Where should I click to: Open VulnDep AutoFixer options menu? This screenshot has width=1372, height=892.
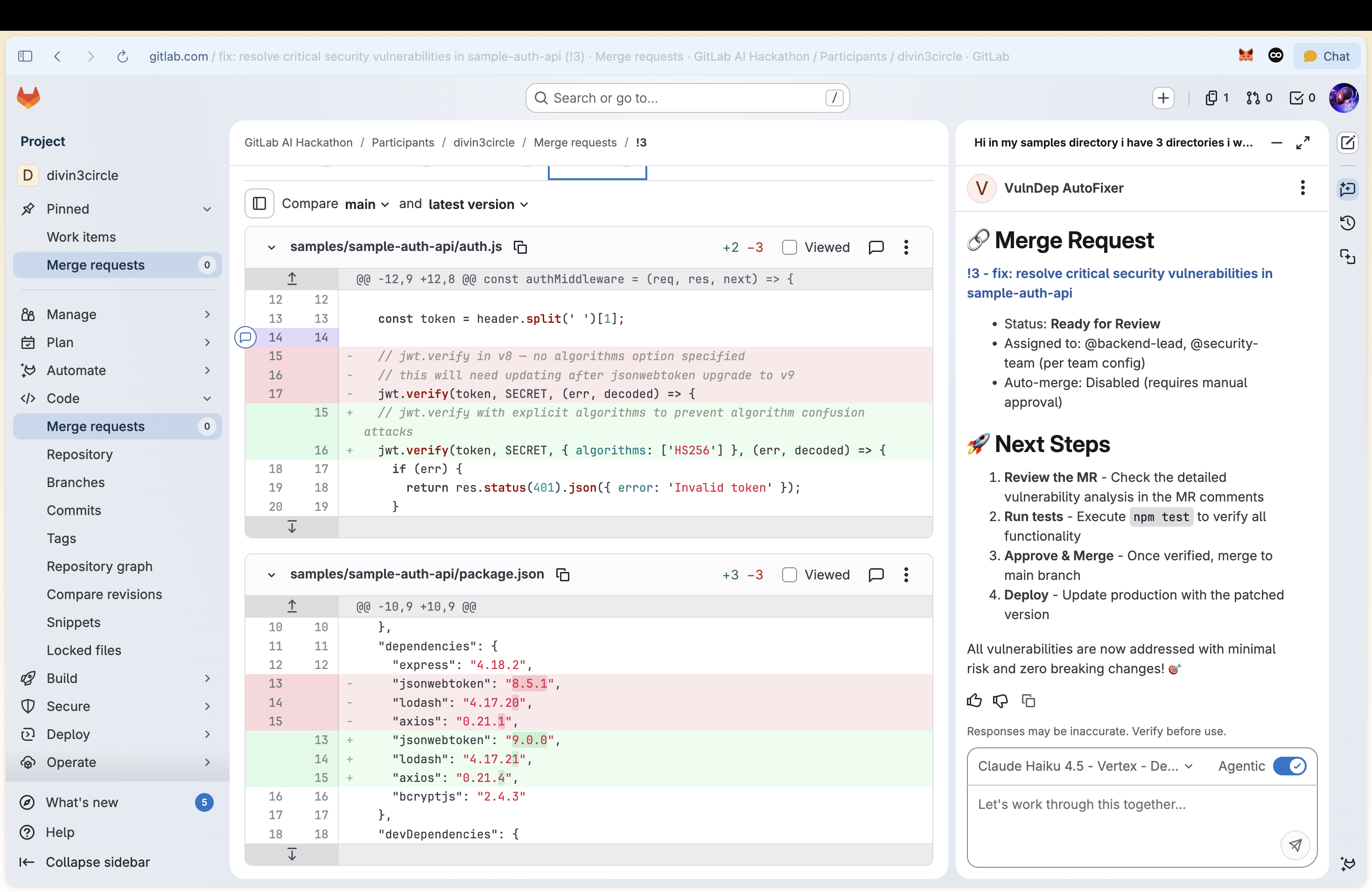click(1302, 188)
